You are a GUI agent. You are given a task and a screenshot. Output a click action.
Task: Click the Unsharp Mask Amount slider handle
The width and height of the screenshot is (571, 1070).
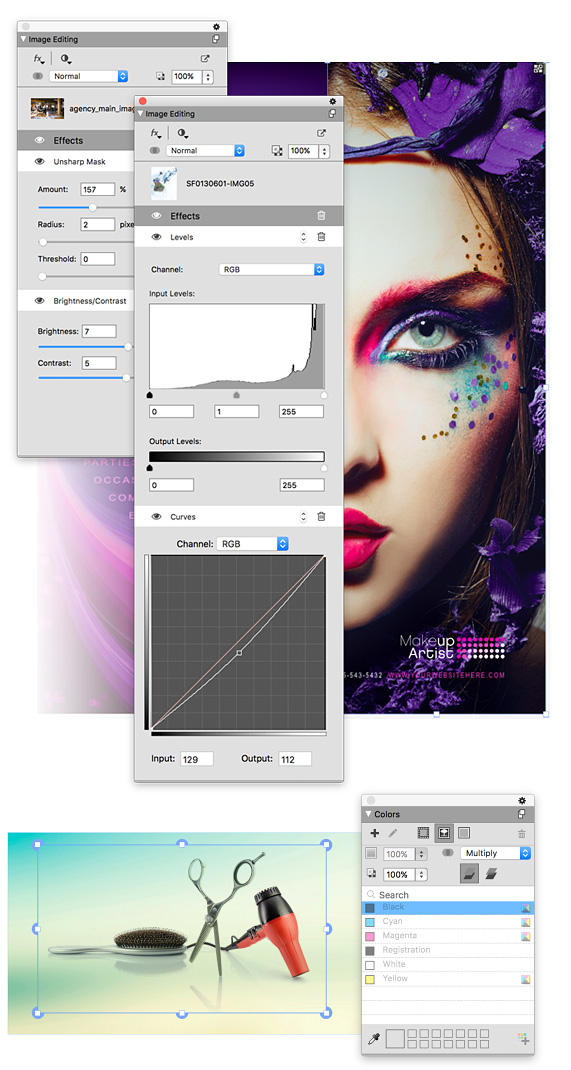[x=93, y=207]
